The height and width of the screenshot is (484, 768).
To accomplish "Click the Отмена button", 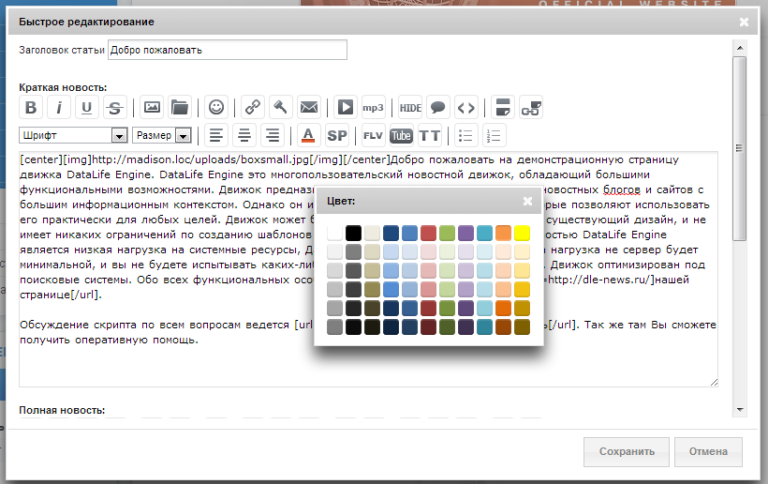I will coord(708,452).
